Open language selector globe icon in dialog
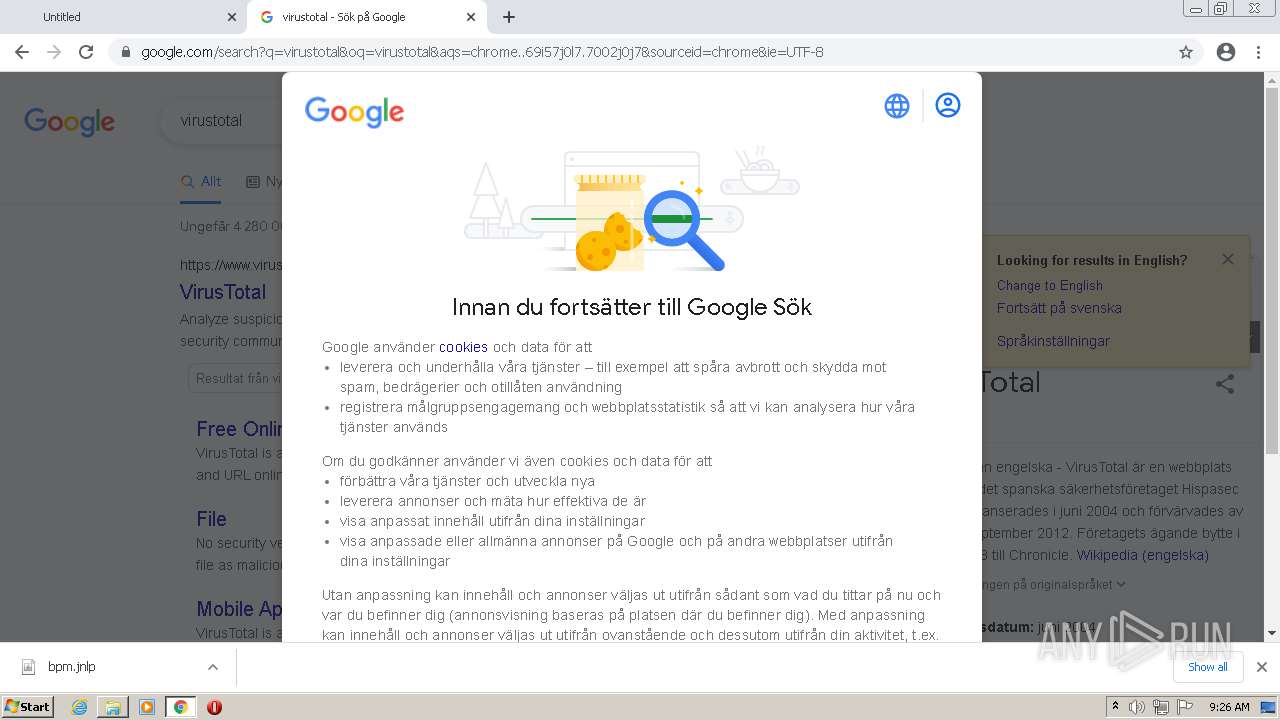The width and height of the screenshot is (1280, 720). [x=897, y=105]
